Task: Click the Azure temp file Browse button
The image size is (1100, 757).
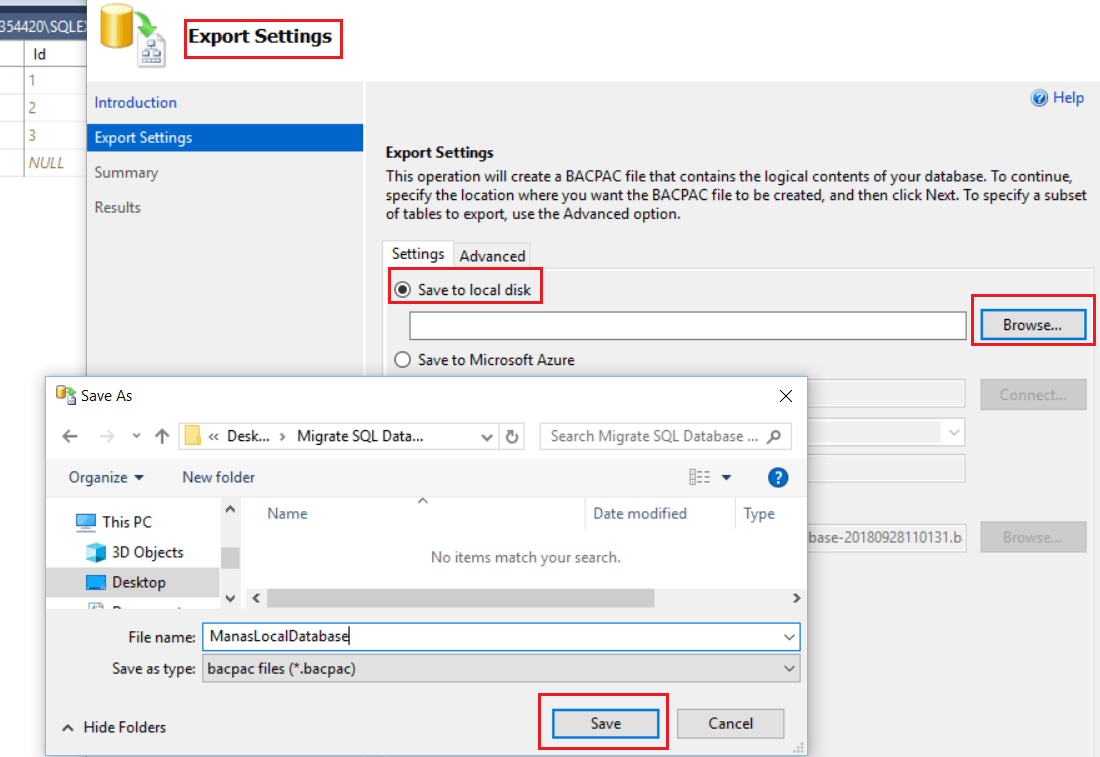Action: pos(1033,537)
